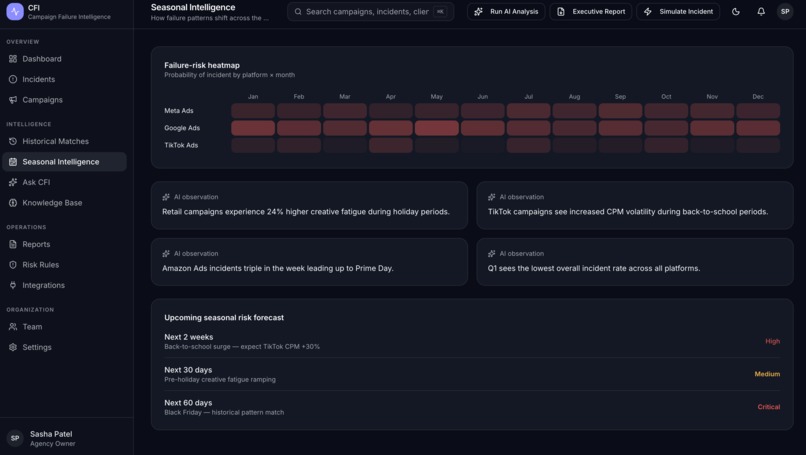Click the High risk label
This screenshot has width=806, height=455.
[773, 341]
